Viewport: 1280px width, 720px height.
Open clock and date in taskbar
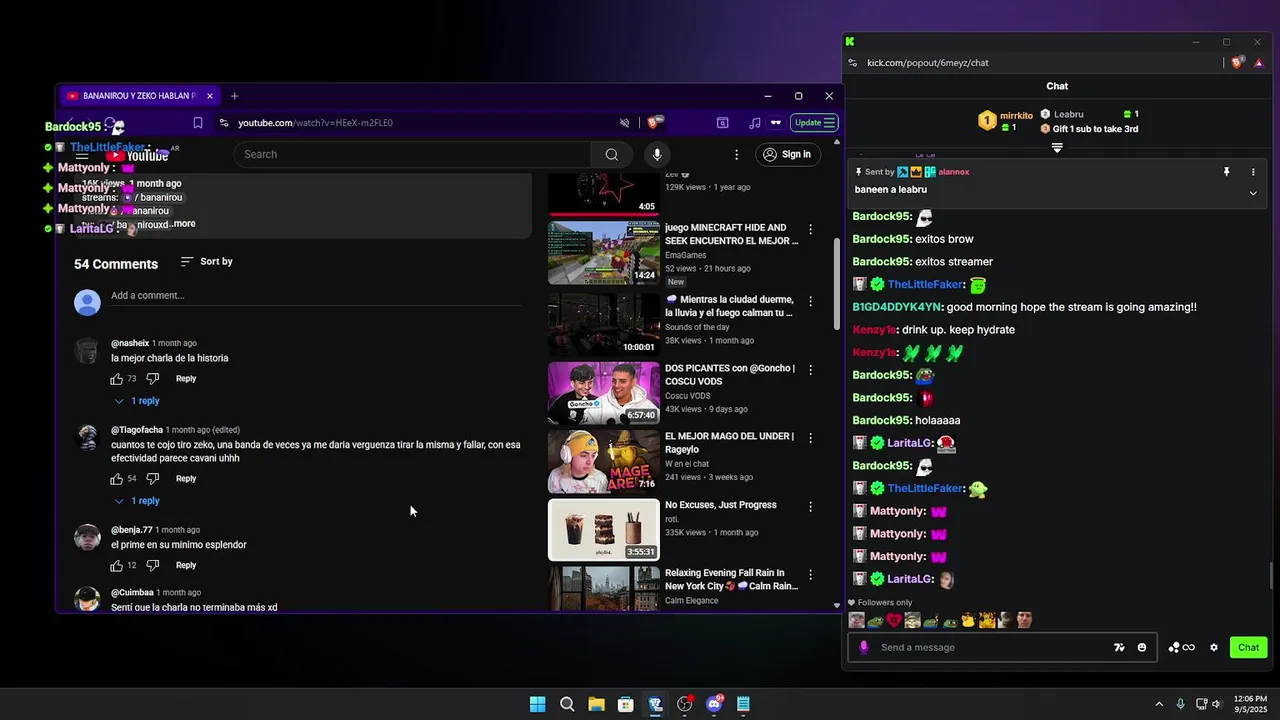pos(1250,704)
